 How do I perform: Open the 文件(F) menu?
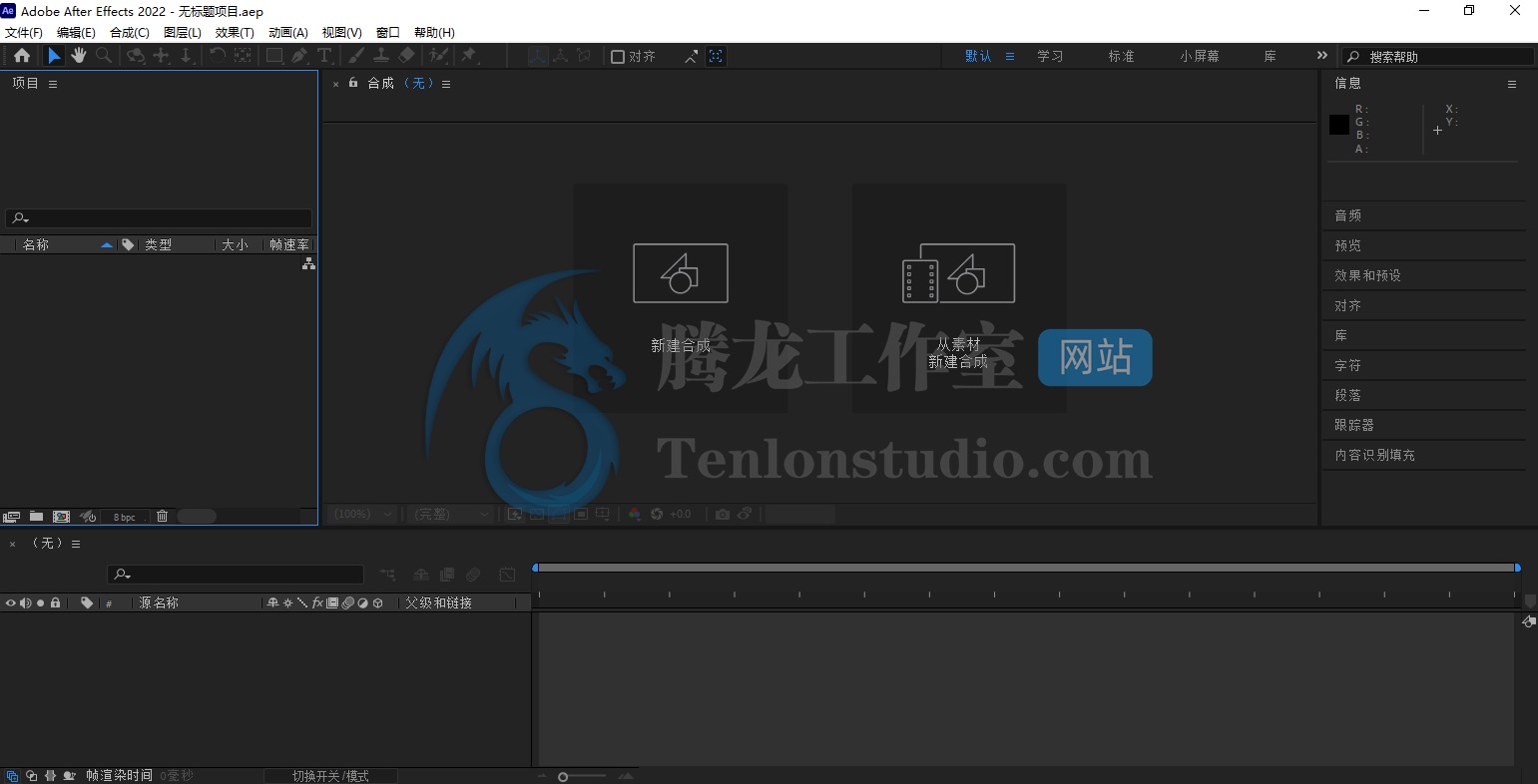[x=24, y=33]
